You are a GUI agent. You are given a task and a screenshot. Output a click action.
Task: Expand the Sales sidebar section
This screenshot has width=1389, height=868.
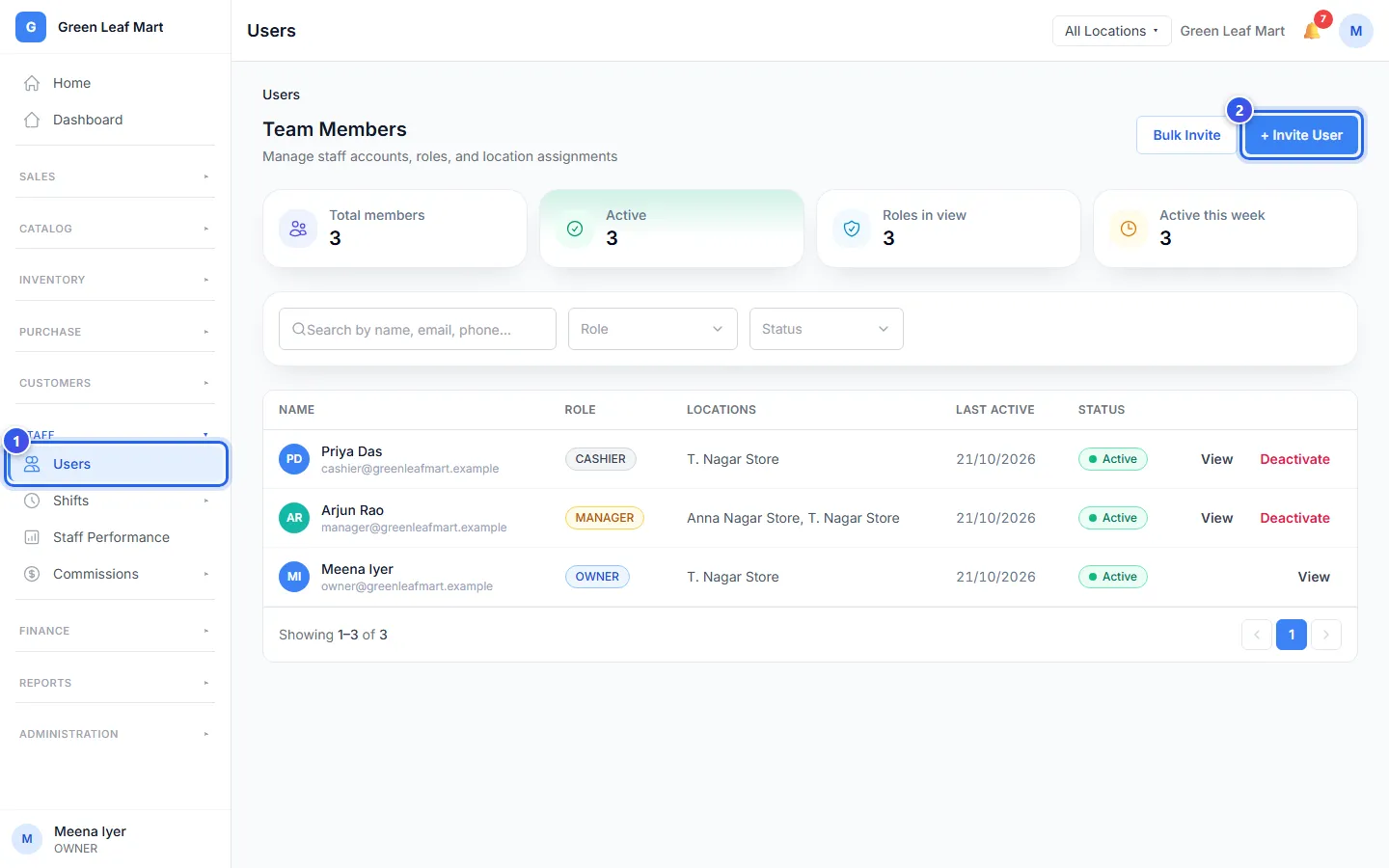[x=116, y=176]
